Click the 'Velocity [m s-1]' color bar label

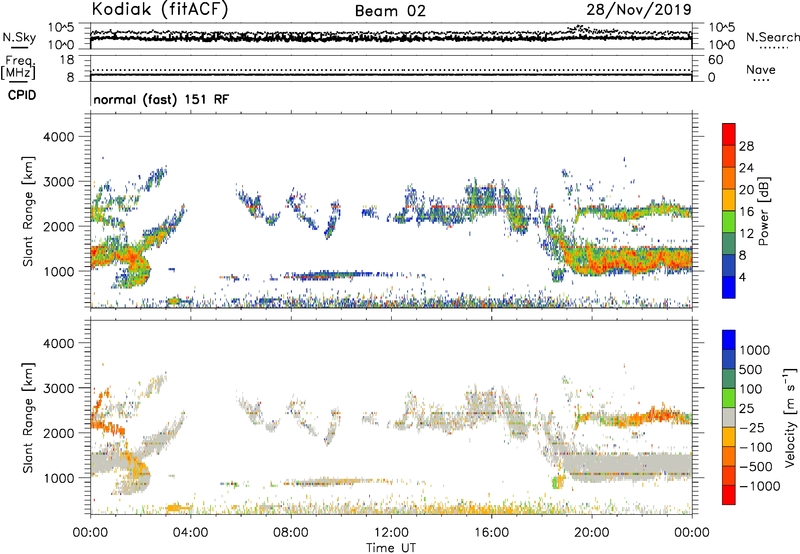[790, 417]
